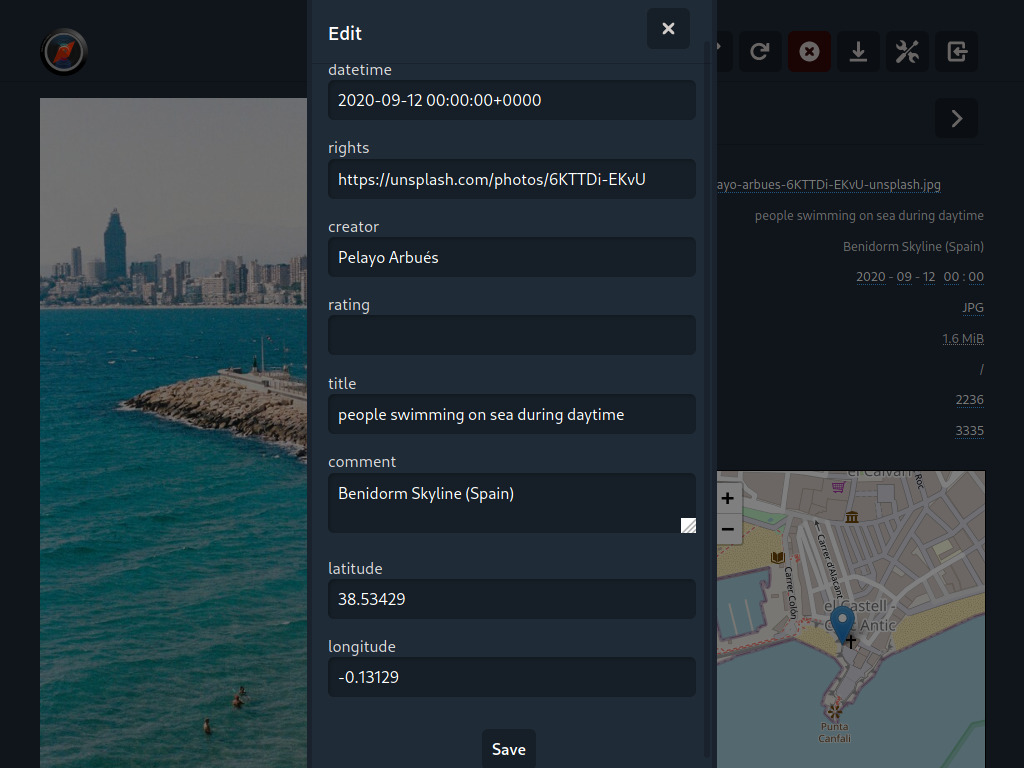The image size is (1024, 768).
Task: Click the compass app logo
Action: pyautogui.click(x=64, y=52)
